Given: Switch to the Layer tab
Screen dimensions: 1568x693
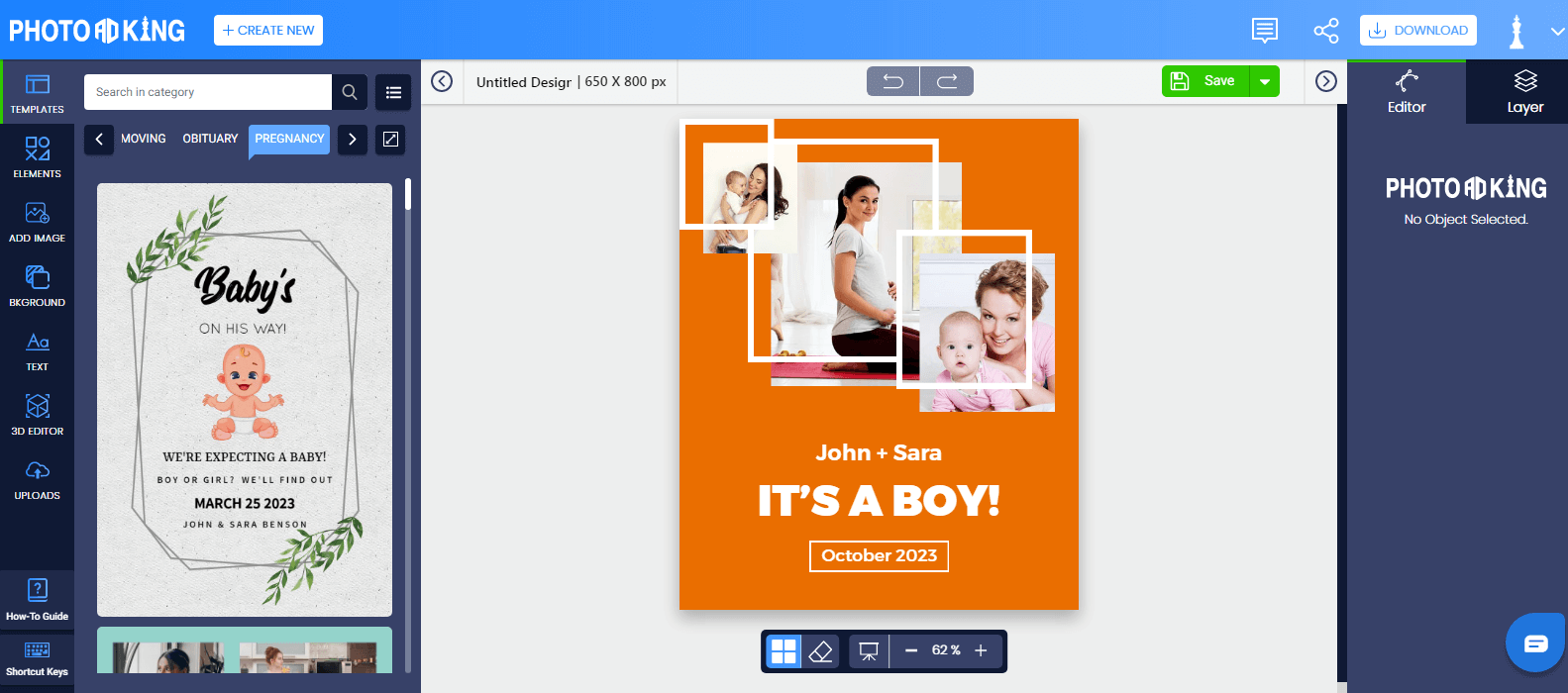Looking at the screenshot, I should tap(1524, 91).
